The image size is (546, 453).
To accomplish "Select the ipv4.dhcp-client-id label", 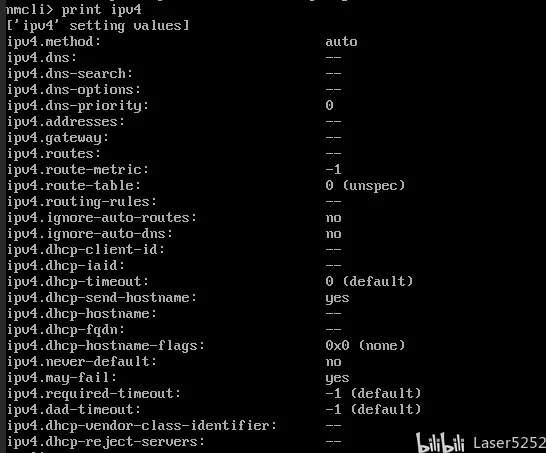I will point(86,250).
